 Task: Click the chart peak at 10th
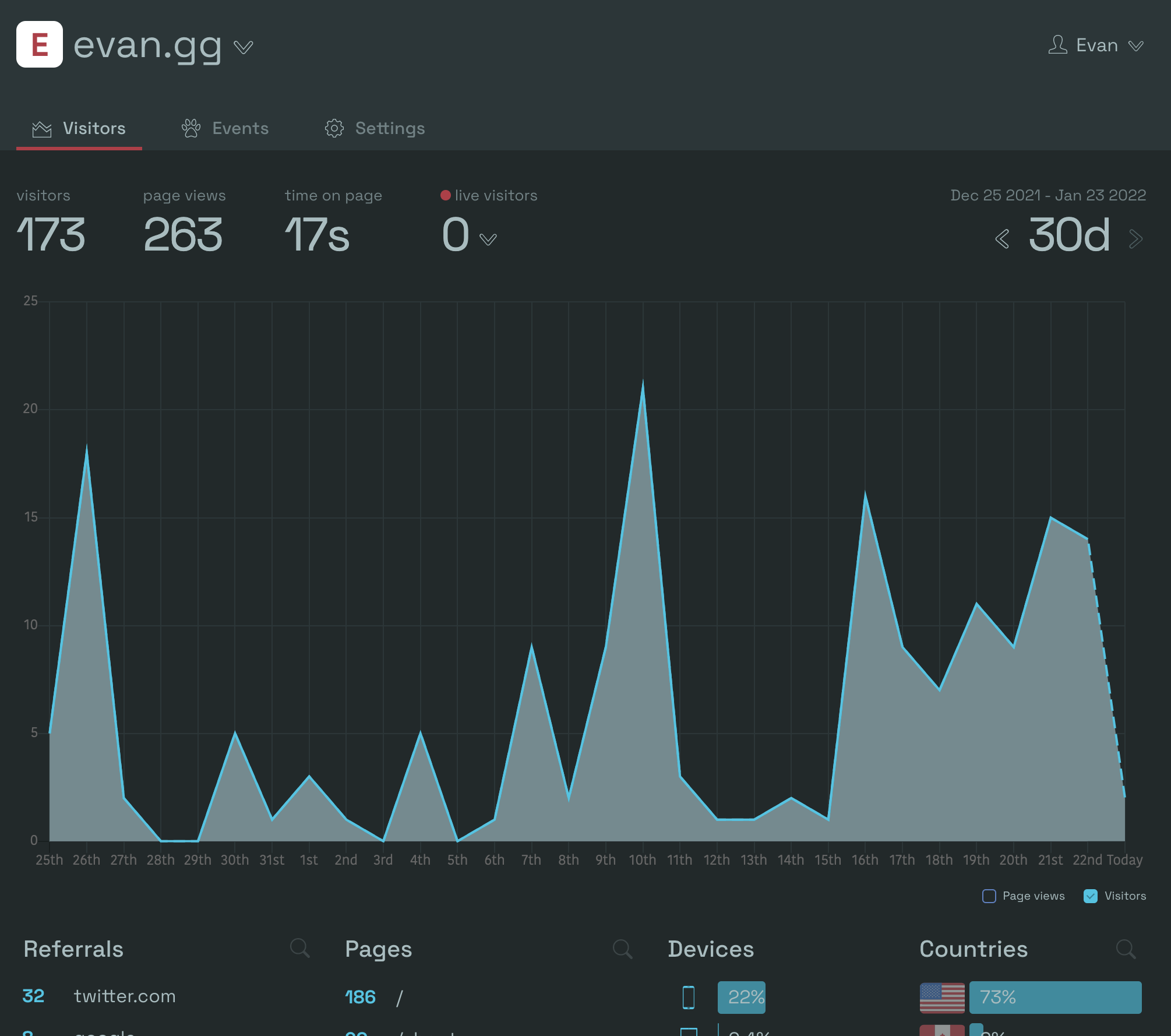[643, 387]
